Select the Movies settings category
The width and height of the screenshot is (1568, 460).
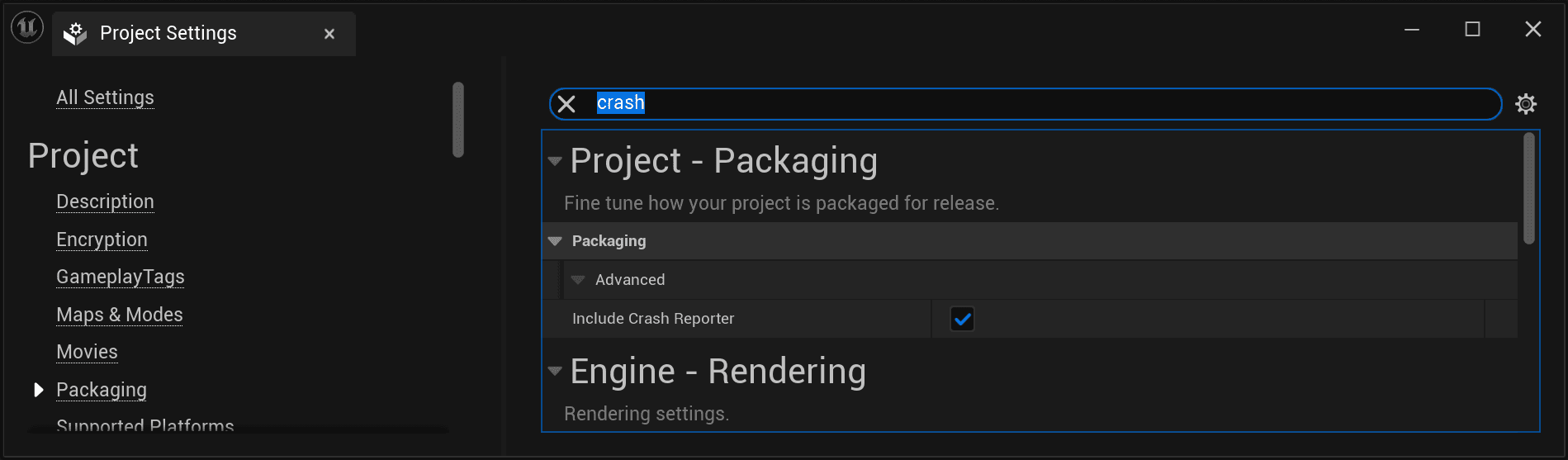point(87,352)
